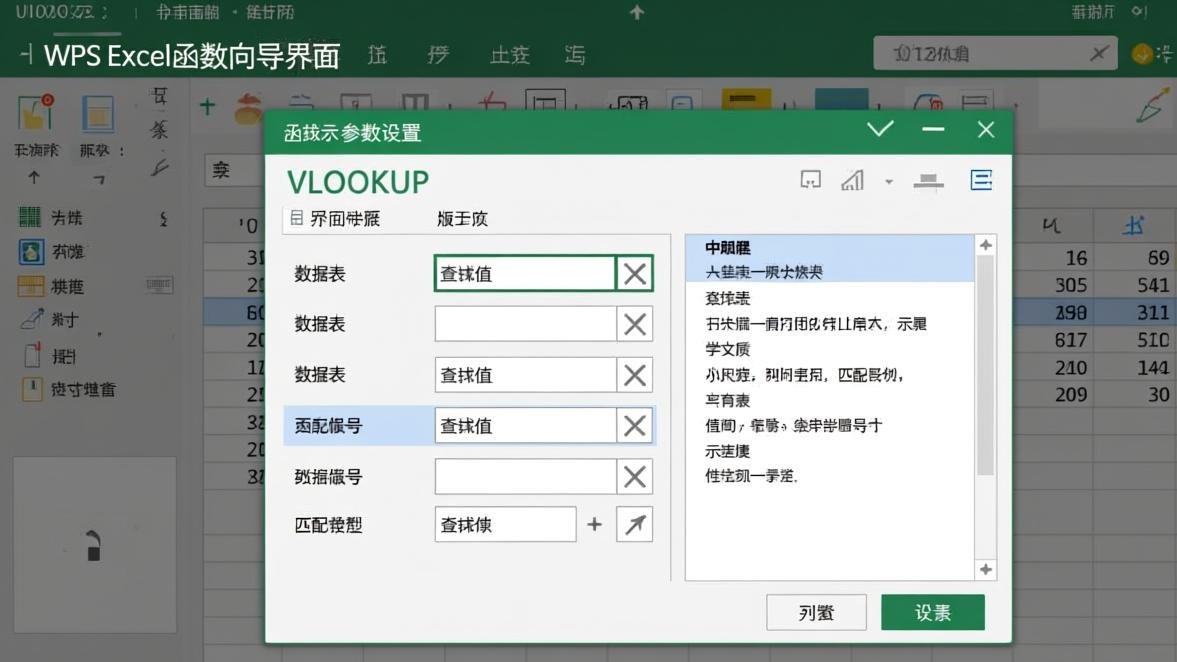Click the down arrow of description list scrollbar
Image resolution: width=1177 pixels, height=662 pixels.
[986, 570]
